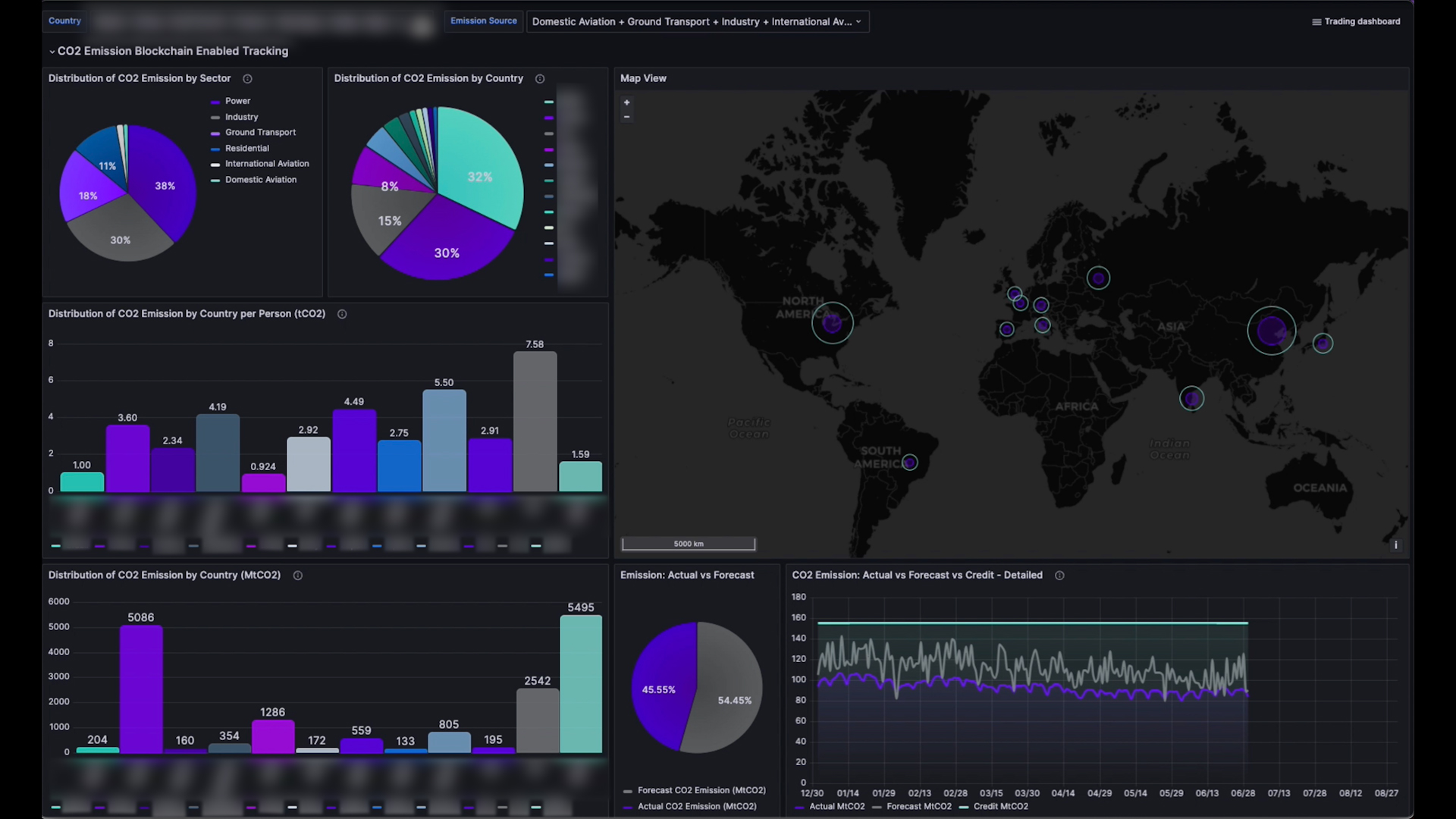Hide the Actual MtCO2 series in the detailed chart
Viewport: 1456px width, 819px height.
[836, 807]
